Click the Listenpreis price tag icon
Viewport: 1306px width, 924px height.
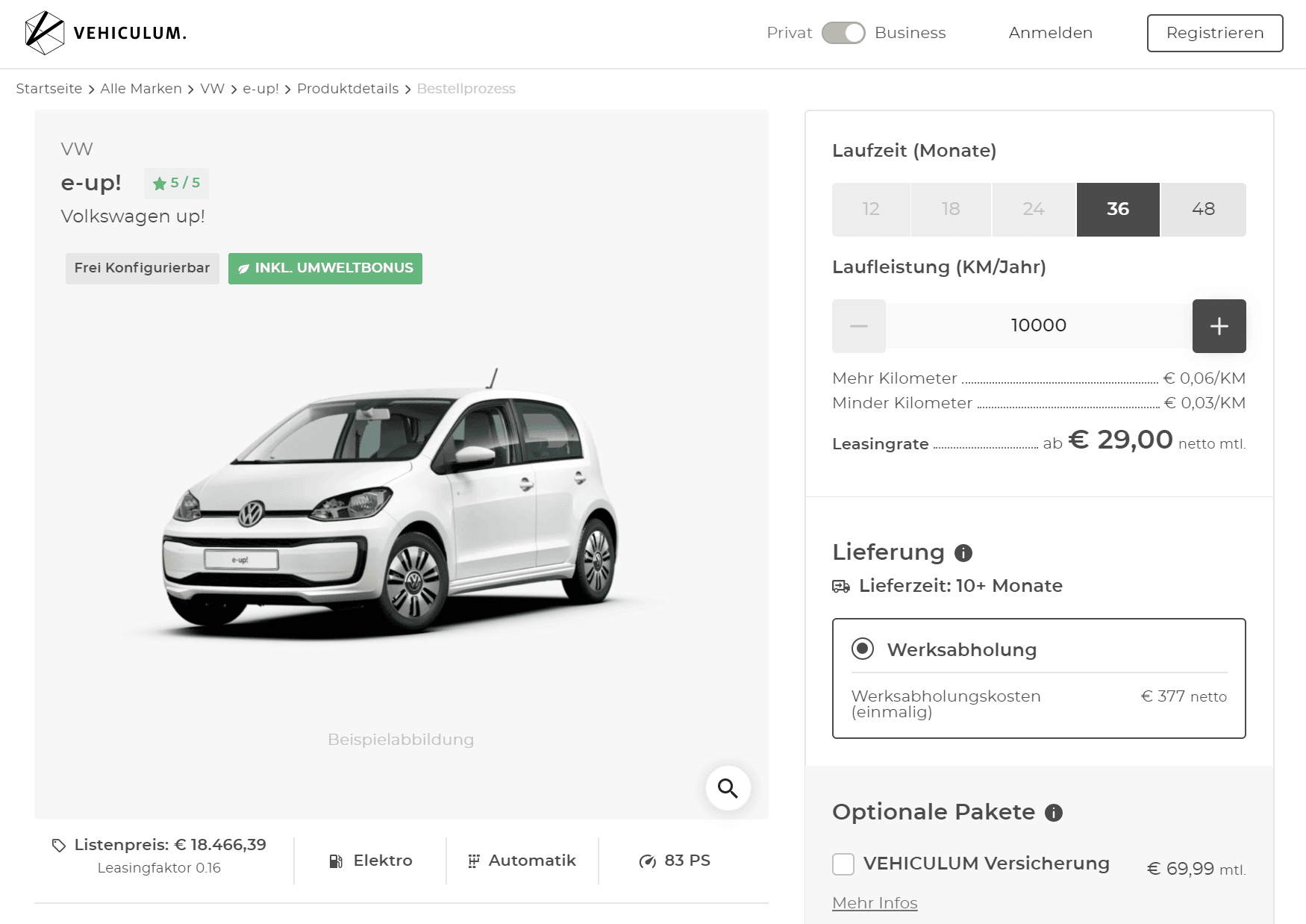59,846
